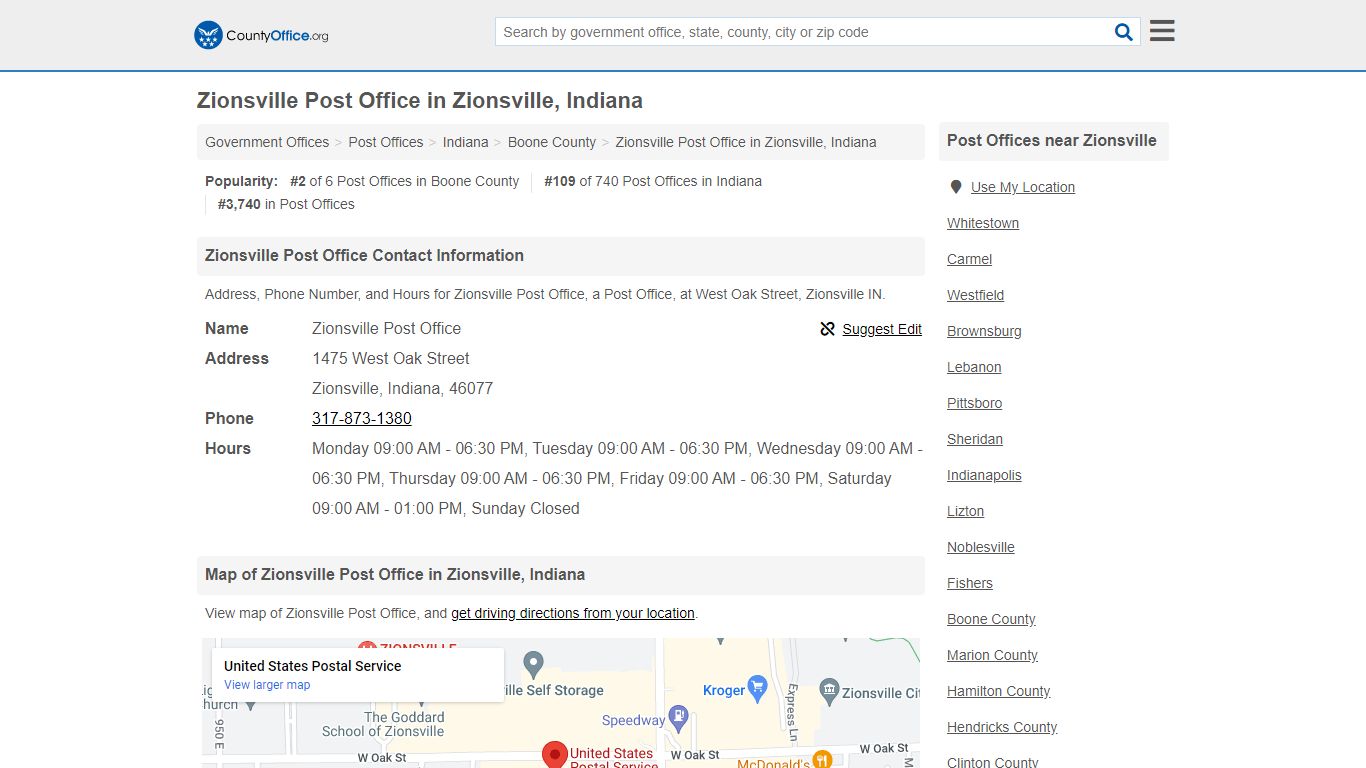
Task: Open Westfield post offices link
Action: (976, 295)
